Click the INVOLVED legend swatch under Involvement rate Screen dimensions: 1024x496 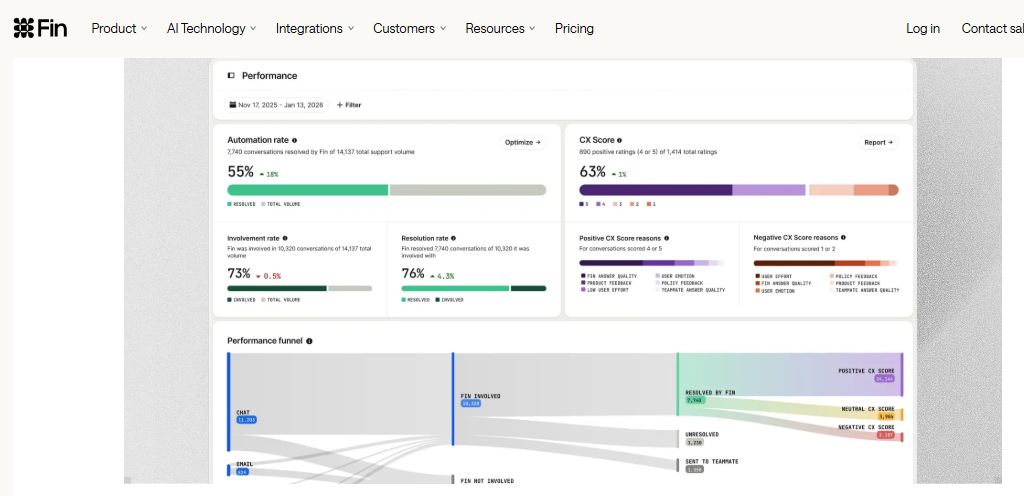[229, 300]
